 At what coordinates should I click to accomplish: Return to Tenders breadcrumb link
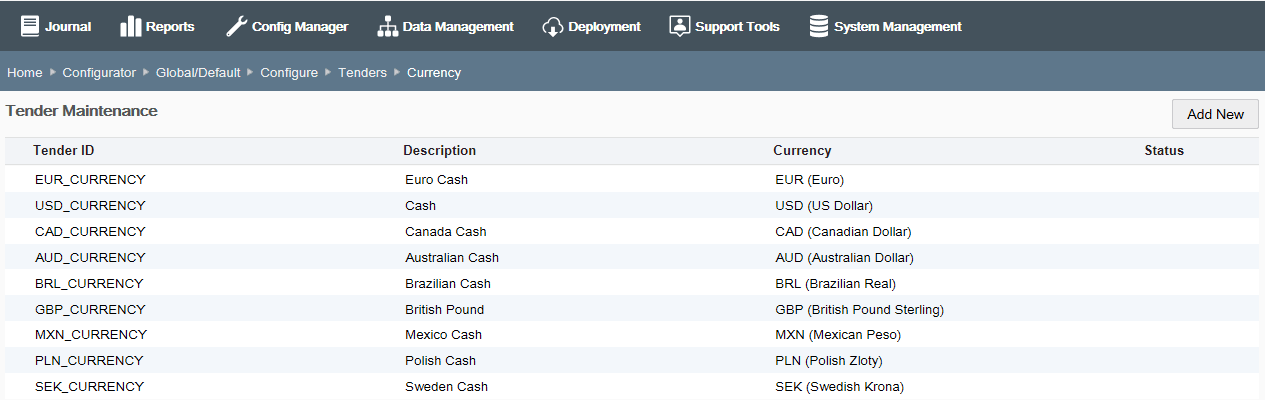[362, 73]
